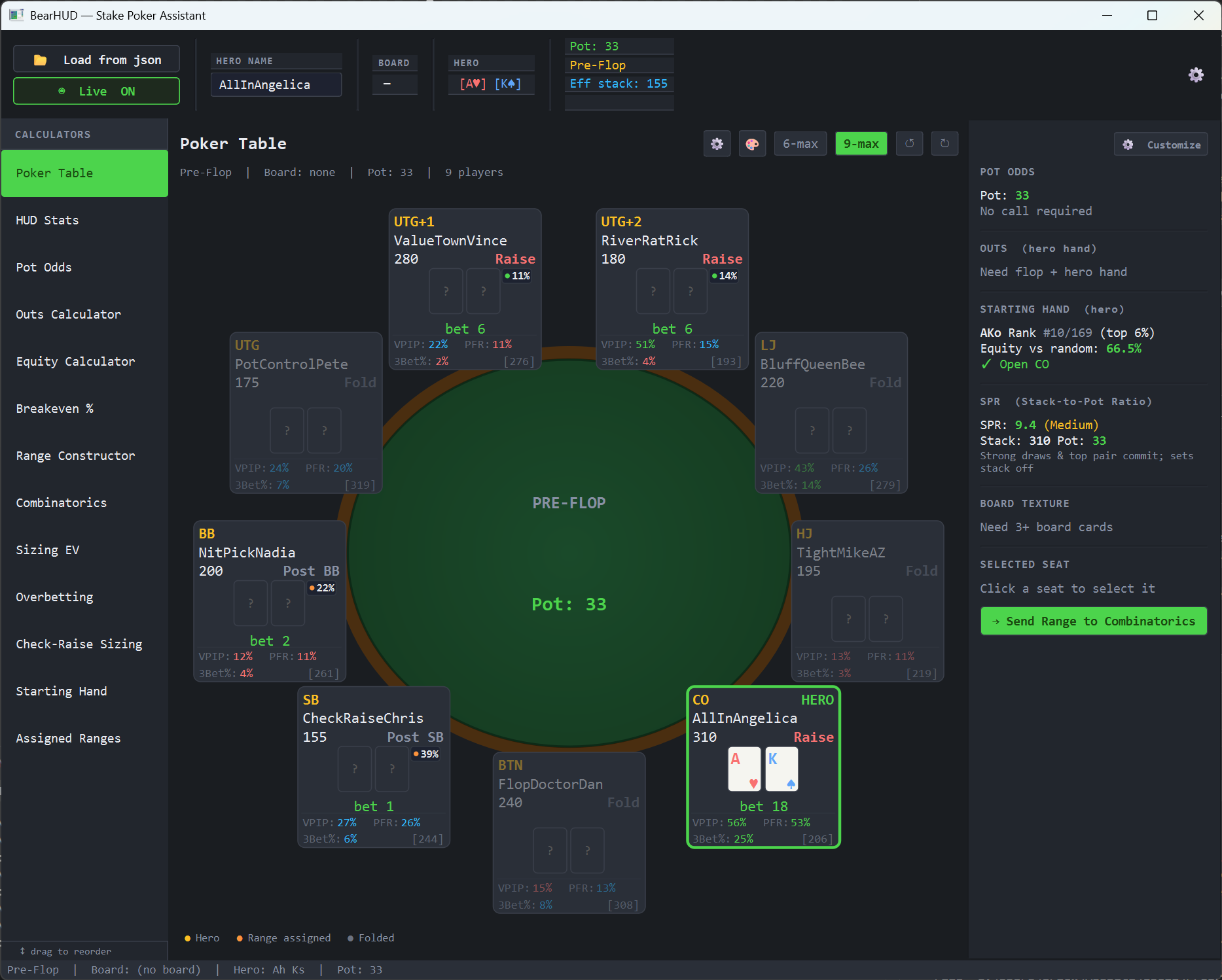Click RiverRatRick's 14% range badge

pos(725,276)
